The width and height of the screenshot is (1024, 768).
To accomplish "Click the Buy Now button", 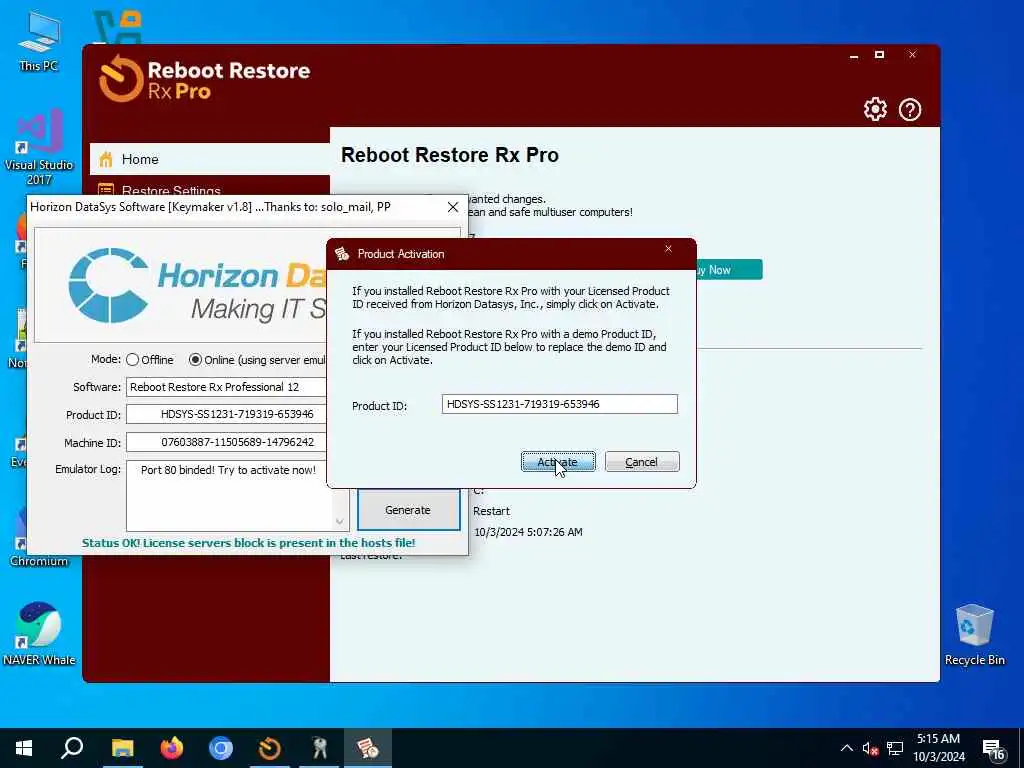I will pos(729,270).
